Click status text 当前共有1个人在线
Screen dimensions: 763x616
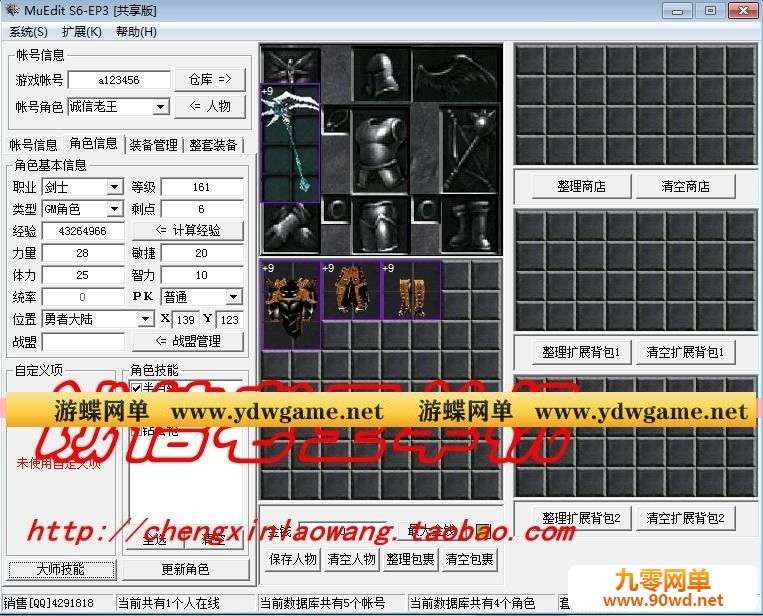pyautogui.click(x=169, y=603)
